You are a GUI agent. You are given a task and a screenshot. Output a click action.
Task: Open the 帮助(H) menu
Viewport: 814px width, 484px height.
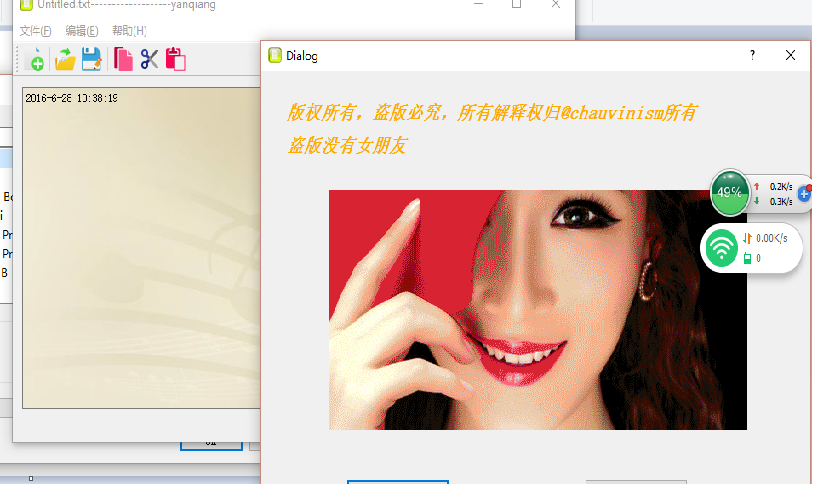[129, 31]
